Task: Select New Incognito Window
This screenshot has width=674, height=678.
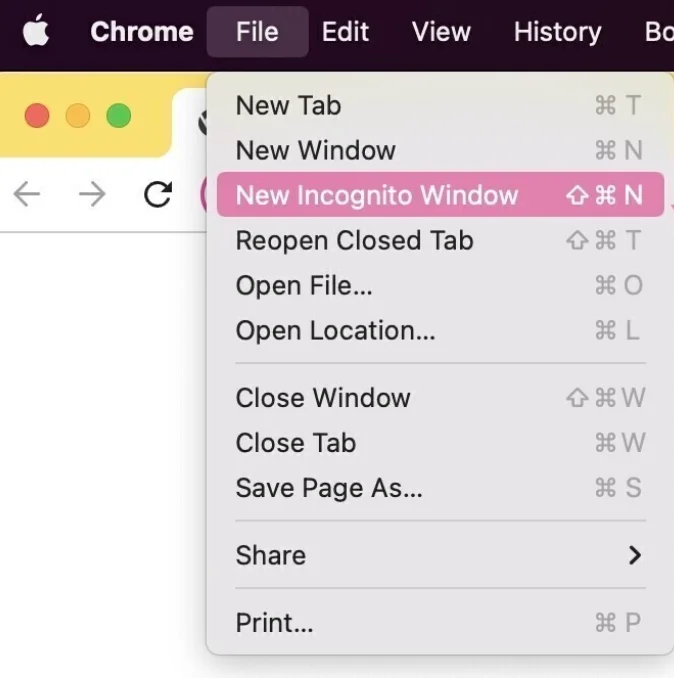Action: (x=377, y=195)
